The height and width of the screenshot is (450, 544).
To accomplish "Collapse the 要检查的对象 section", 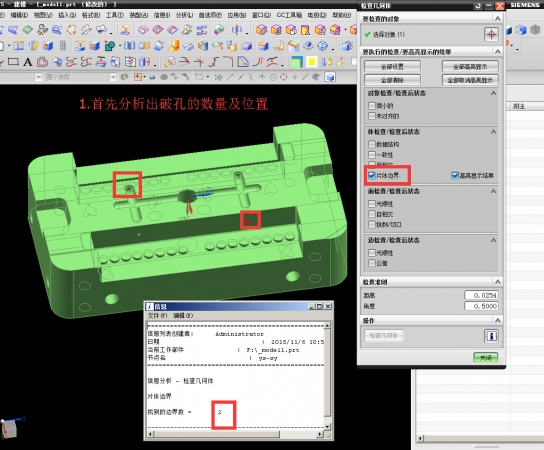I will [498, 18].
